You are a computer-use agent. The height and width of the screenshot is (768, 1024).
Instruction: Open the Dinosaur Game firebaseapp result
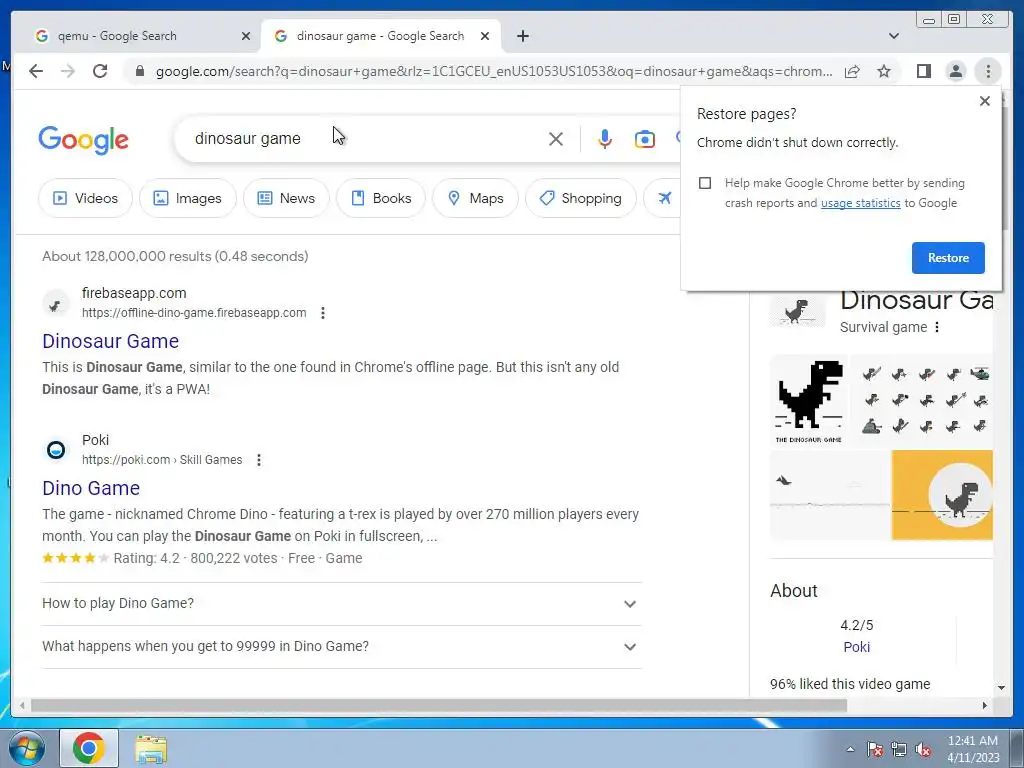tap(110, 341)
